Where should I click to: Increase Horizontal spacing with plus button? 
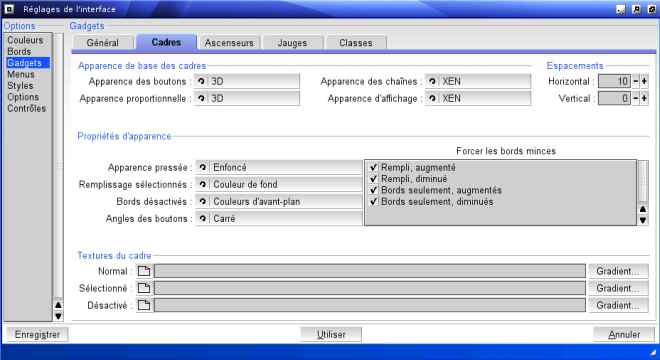pyautogui.click(x=644, y=81)
